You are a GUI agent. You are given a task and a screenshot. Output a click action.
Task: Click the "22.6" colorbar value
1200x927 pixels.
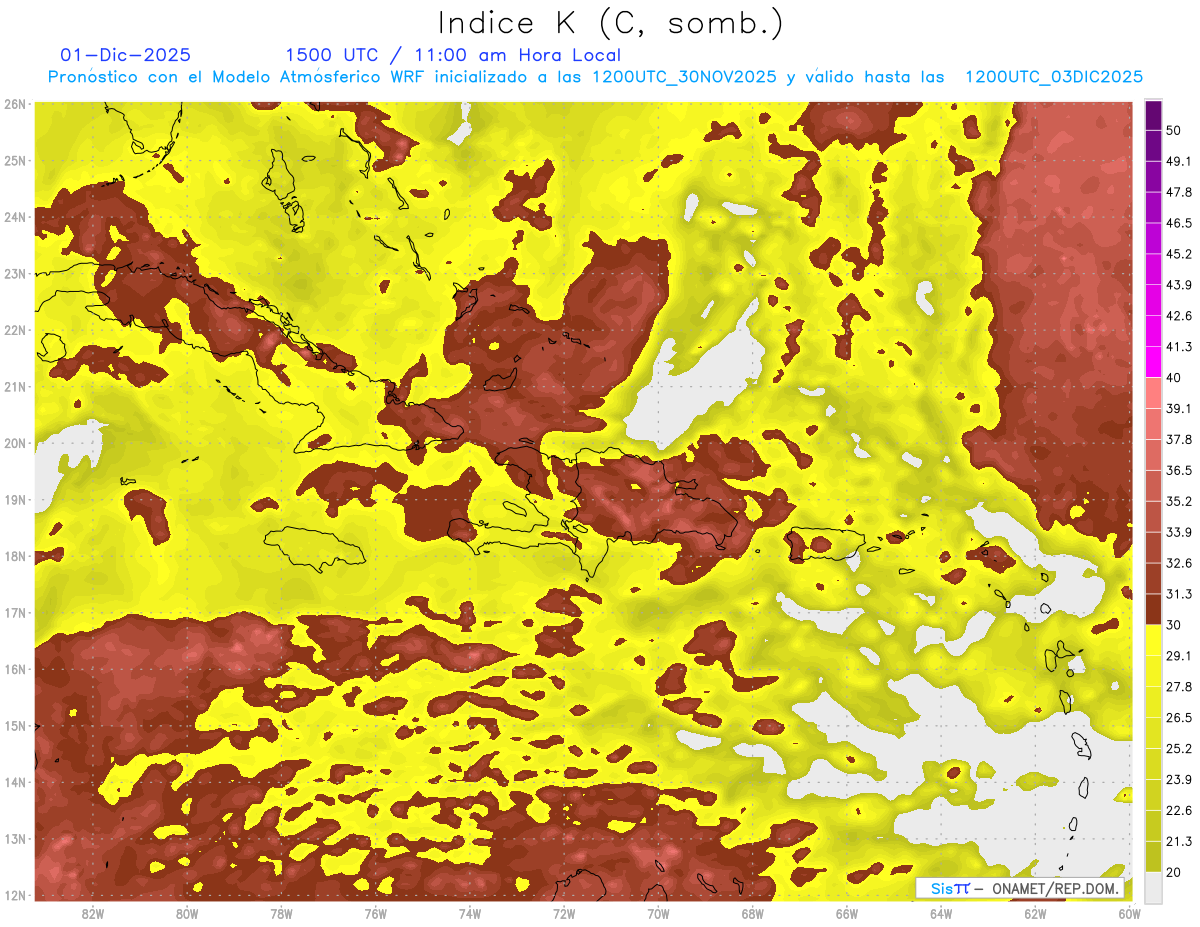click(1179, 811)
